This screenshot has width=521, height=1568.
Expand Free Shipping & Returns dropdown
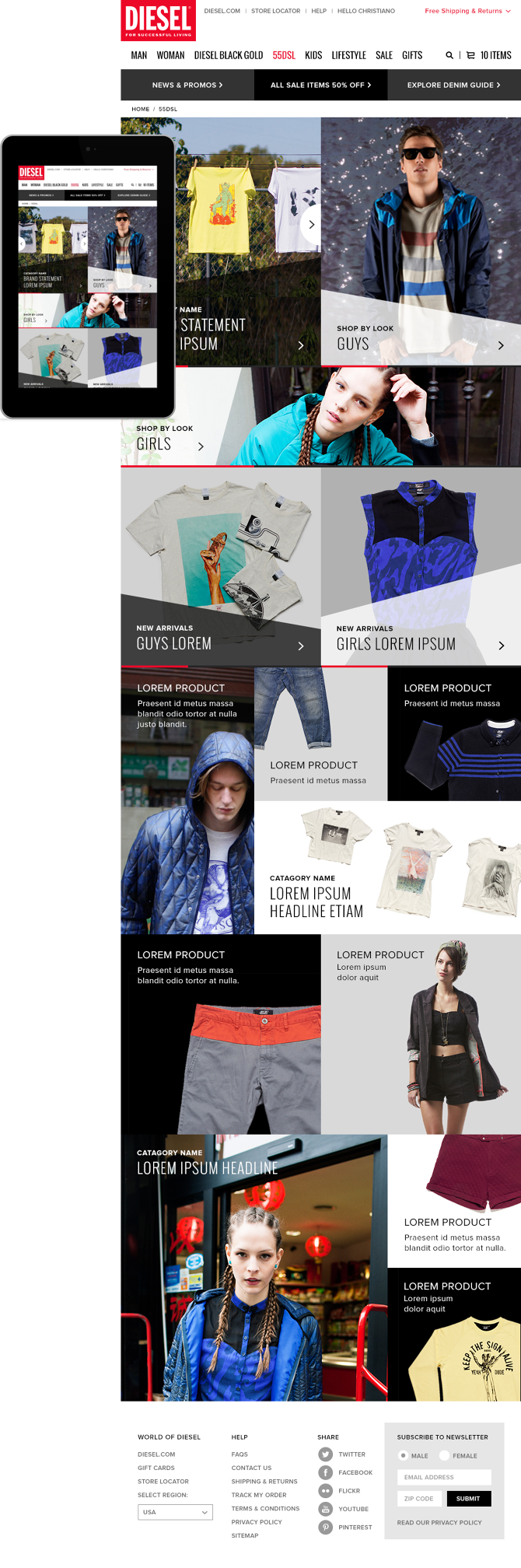(467, 11)
